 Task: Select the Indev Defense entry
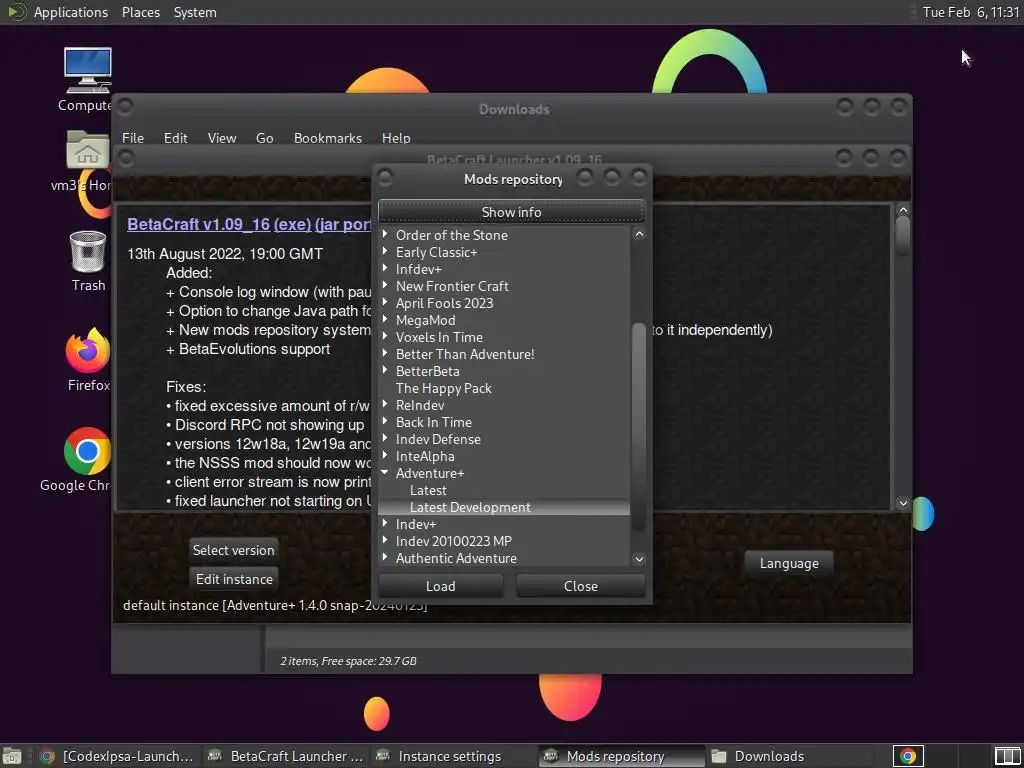click(438, 439)
